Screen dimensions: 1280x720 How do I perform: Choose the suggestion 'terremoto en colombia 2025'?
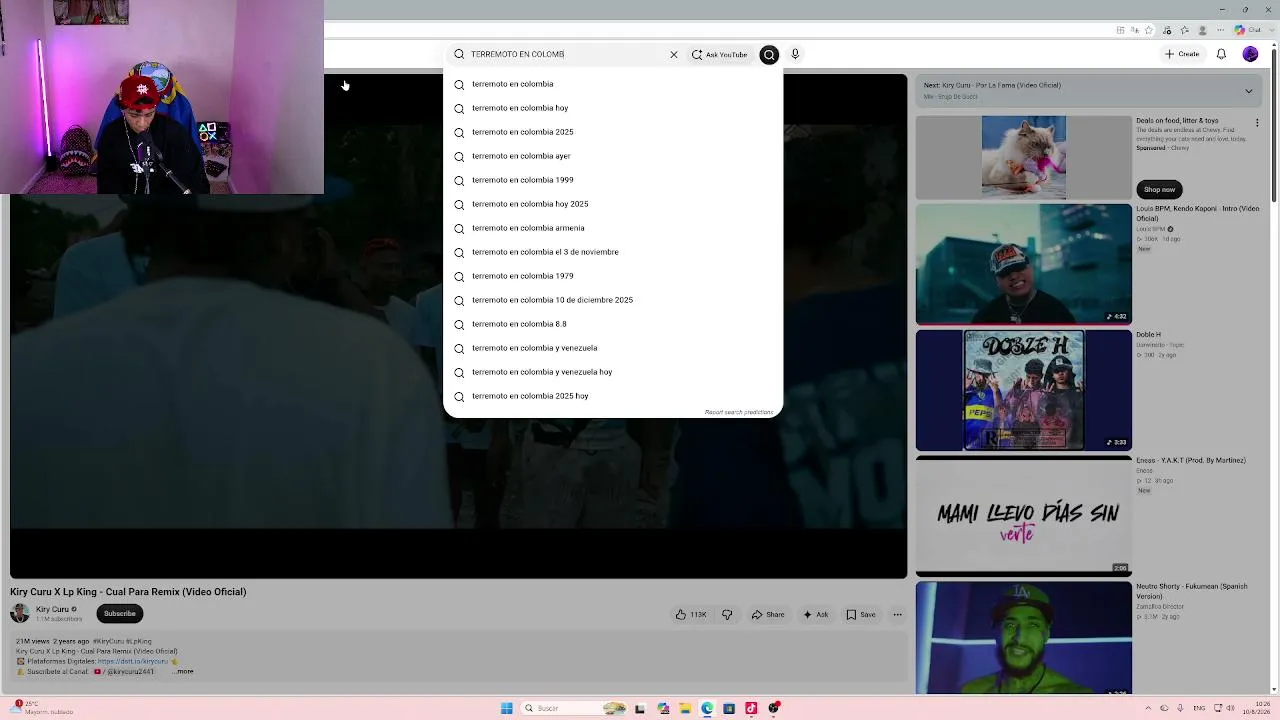point(613,132)
